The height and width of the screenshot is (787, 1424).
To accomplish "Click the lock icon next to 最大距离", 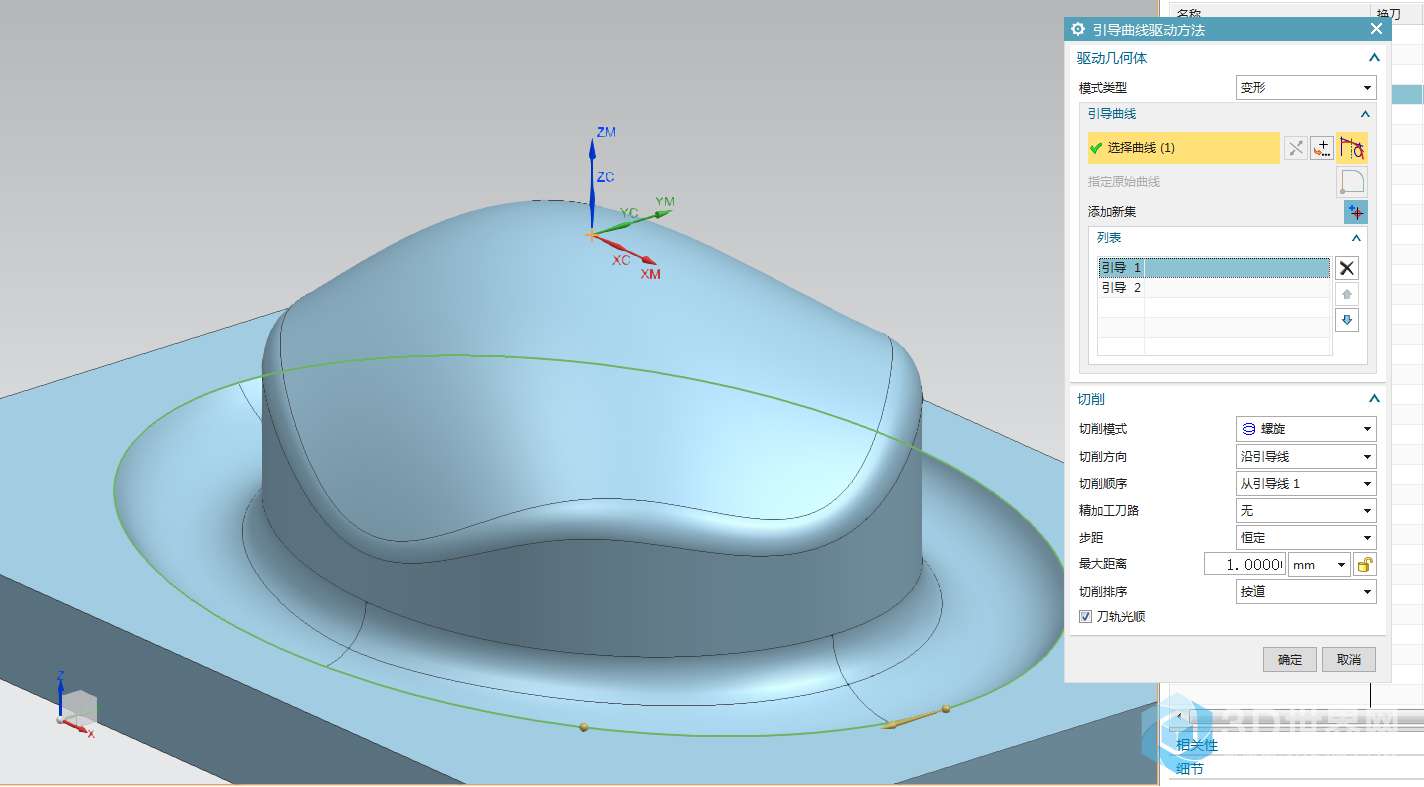I will pos(1365,565).
